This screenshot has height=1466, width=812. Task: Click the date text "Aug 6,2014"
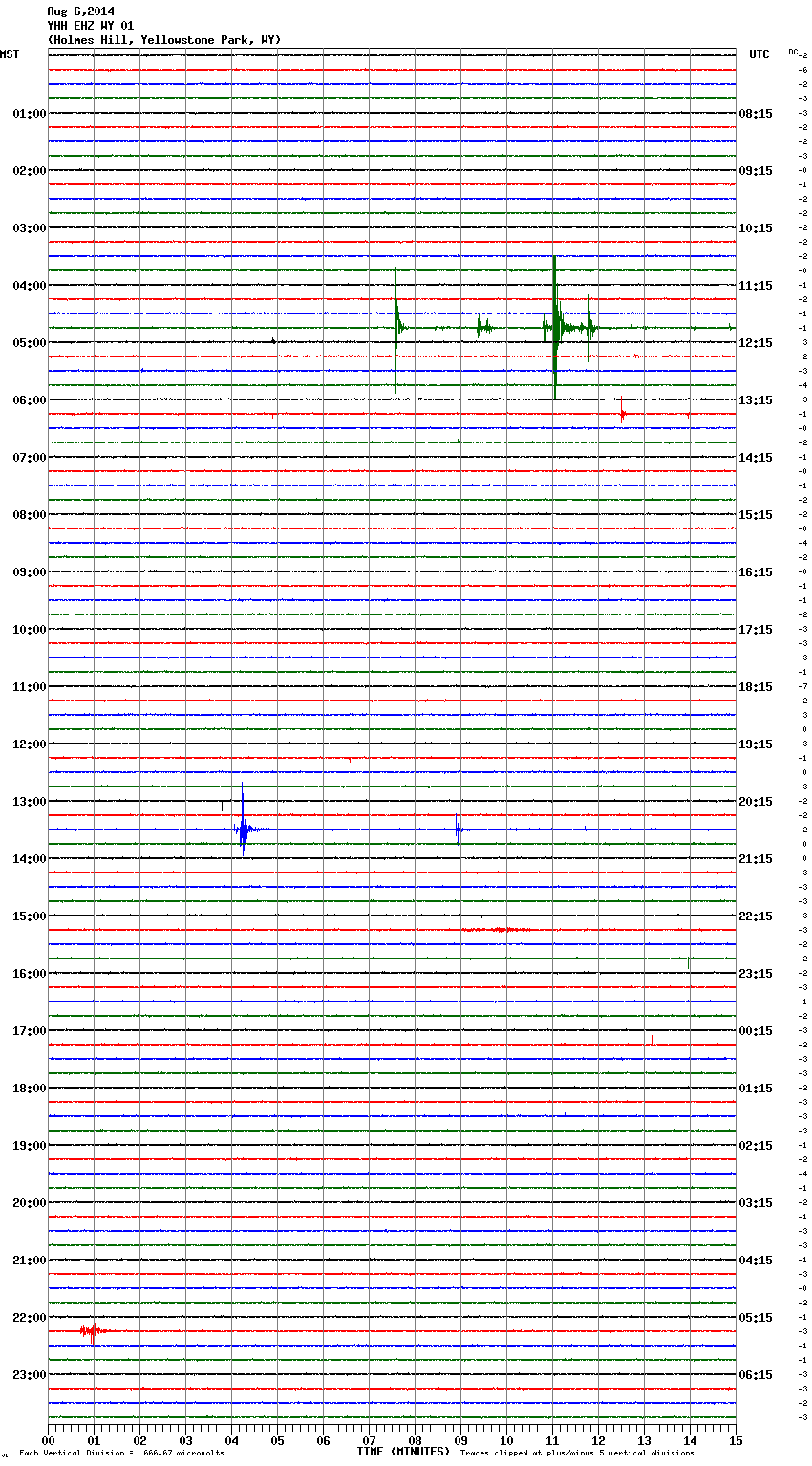pos(80,11)
